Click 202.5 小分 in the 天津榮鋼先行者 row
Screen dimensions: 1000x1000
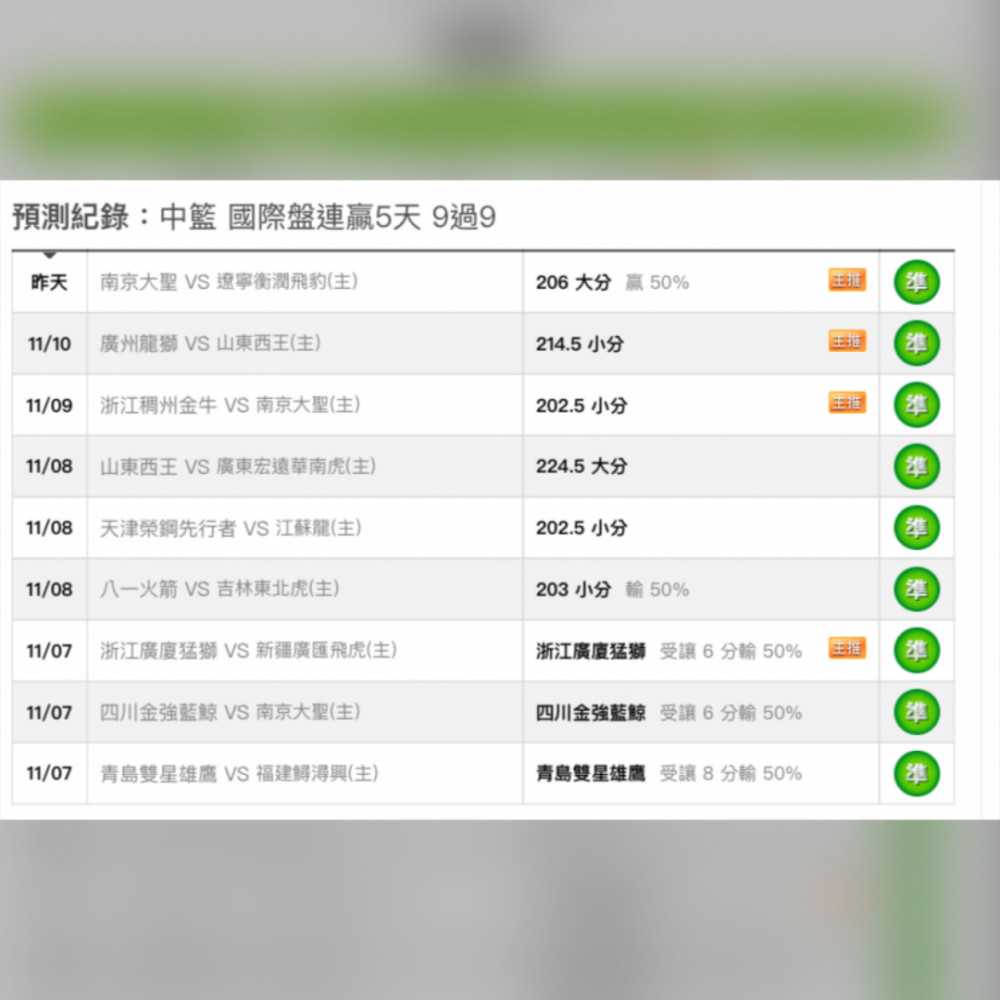pyautogui.click(x=582, y=527)
